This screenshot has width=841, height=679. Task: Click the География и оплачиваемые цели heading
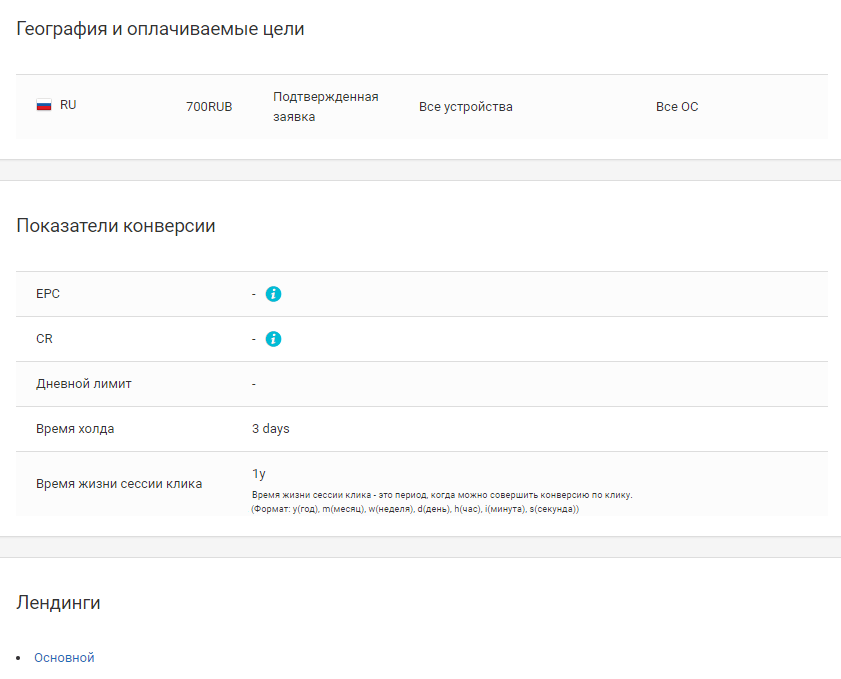click(x=160, y=29)
